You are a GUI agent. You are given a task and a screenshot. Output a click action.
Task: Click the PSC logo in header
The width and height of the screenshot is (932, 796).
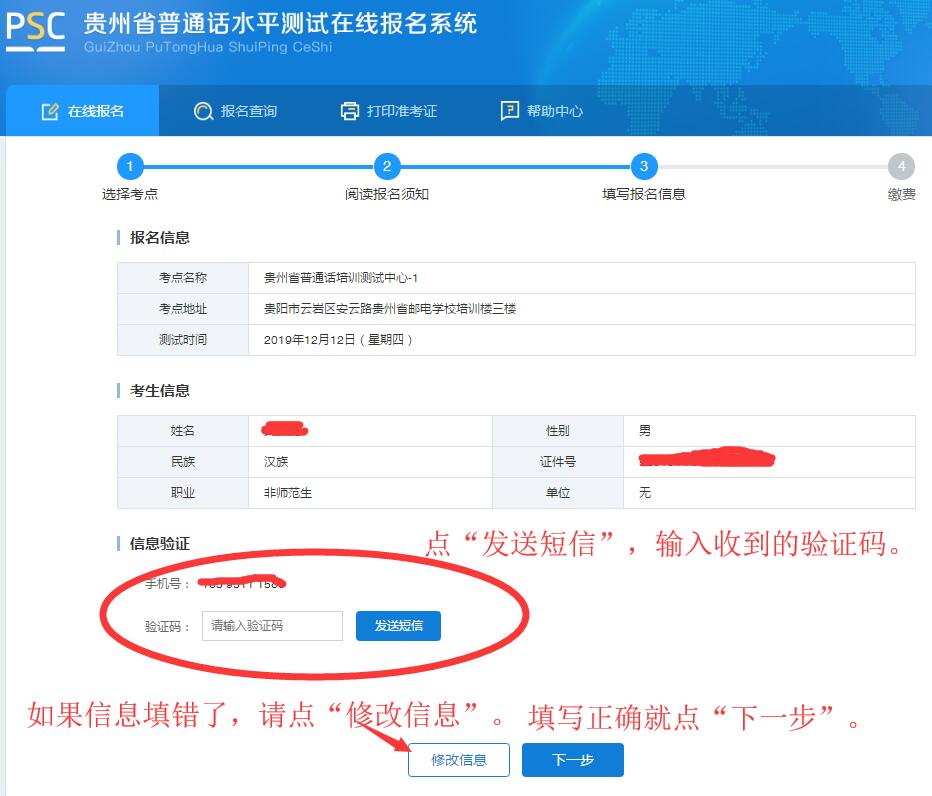[35, 31]
